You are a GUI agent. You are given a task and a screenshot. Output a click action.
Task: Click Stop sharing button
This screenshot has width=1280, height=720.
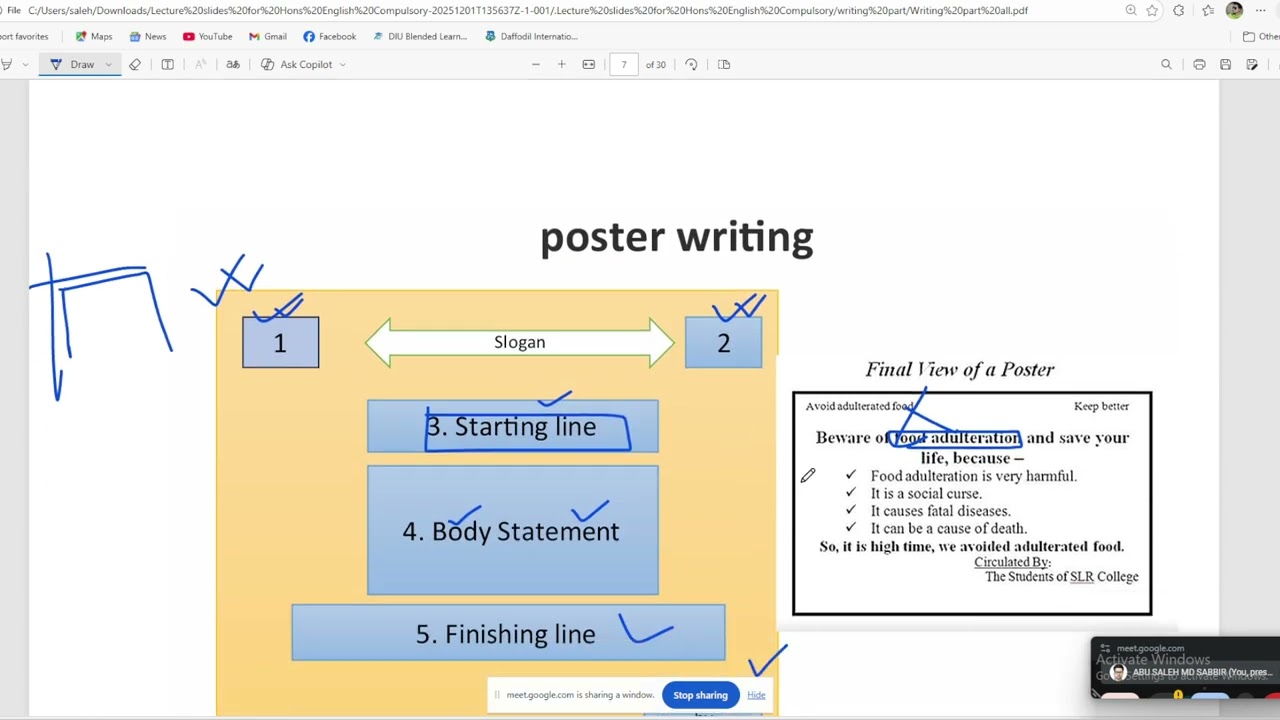click(700, 695)
